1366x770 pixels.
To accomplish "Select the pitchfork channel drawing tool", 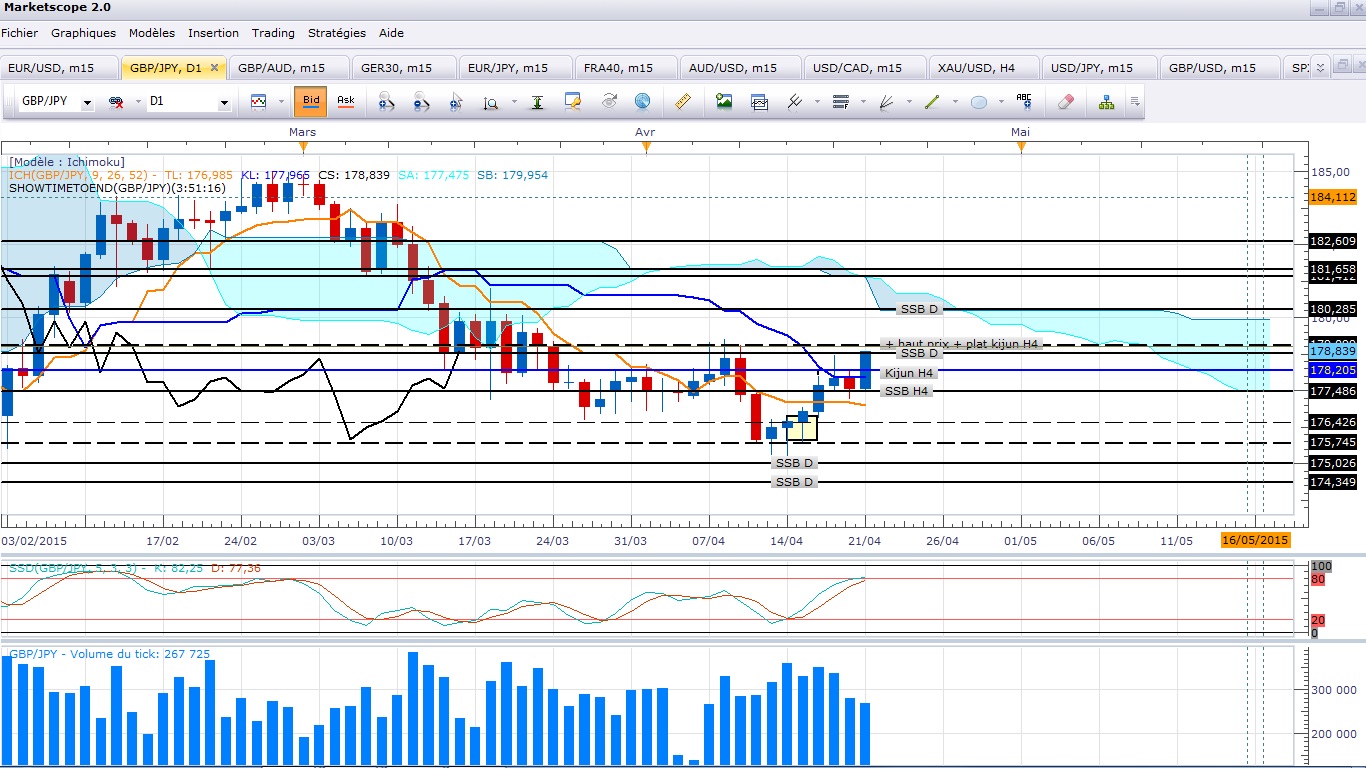I will (x=796, y=102).
